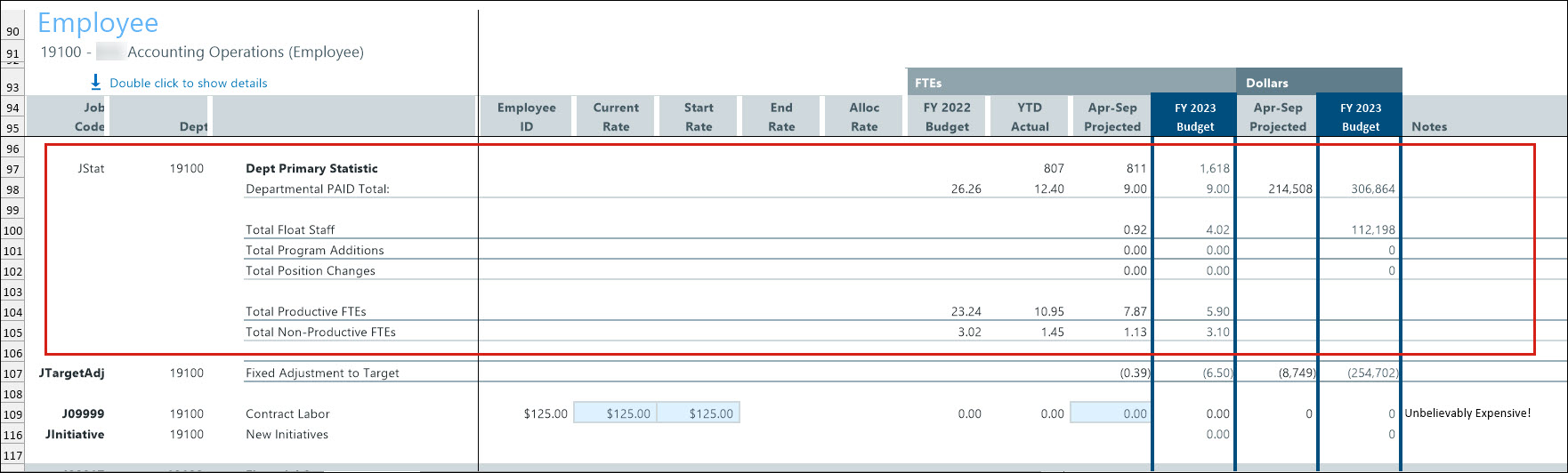The width and height of the screenshot is (1568, 473).
Task: Click the New Initiatives row label
Action: (287, 435)
